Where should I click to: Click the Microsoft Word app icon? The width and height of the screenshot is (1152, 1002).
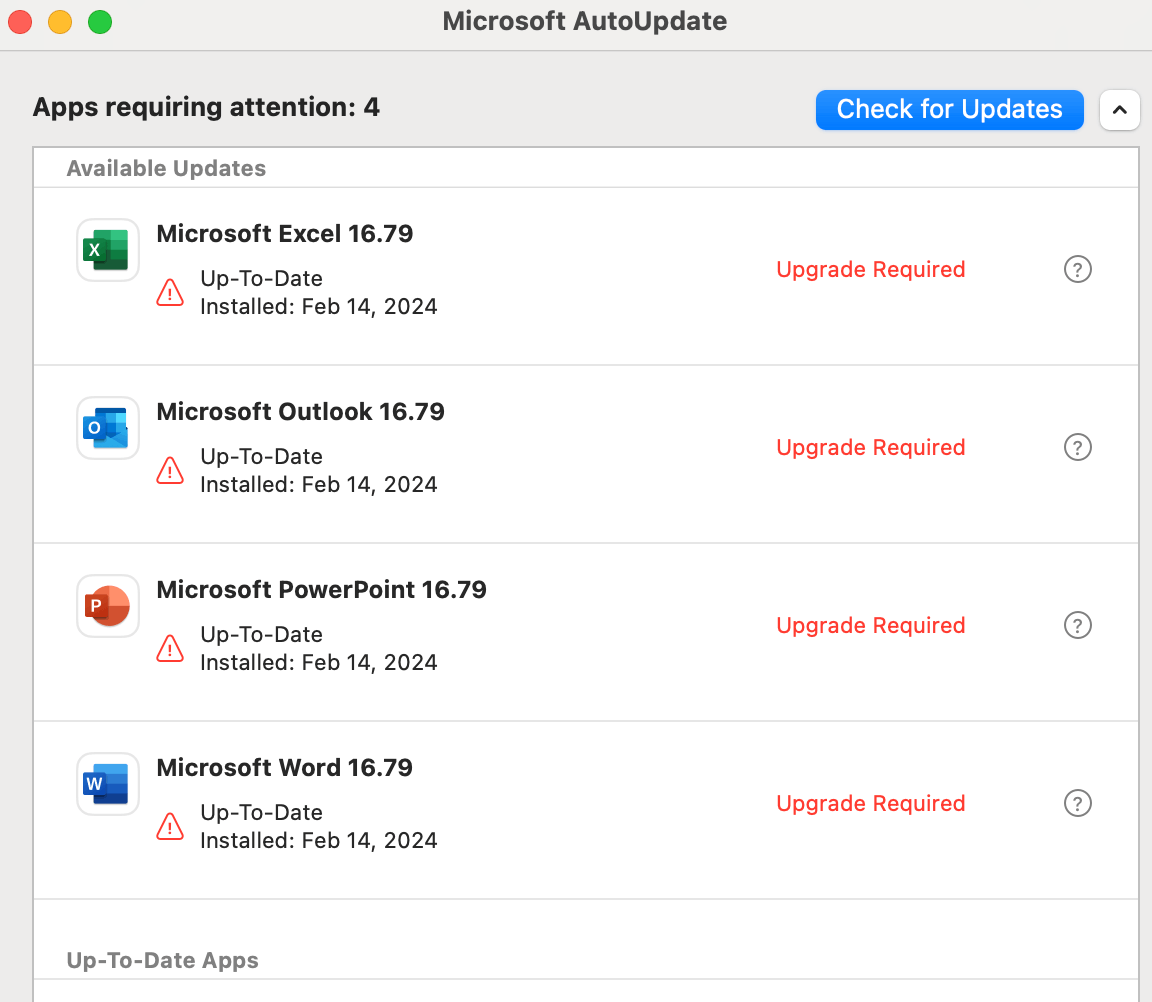tap(108, 784)
